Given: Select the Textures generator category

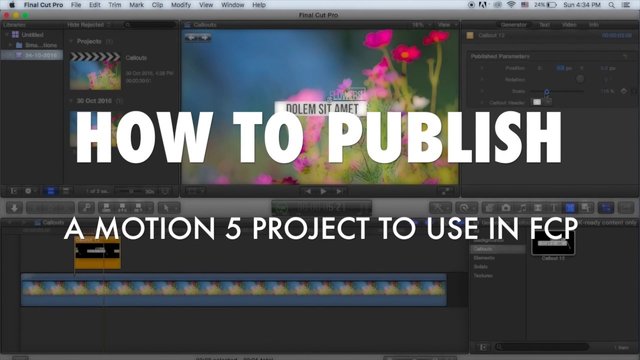Looking at the screenshot, I should click(483, 276).
